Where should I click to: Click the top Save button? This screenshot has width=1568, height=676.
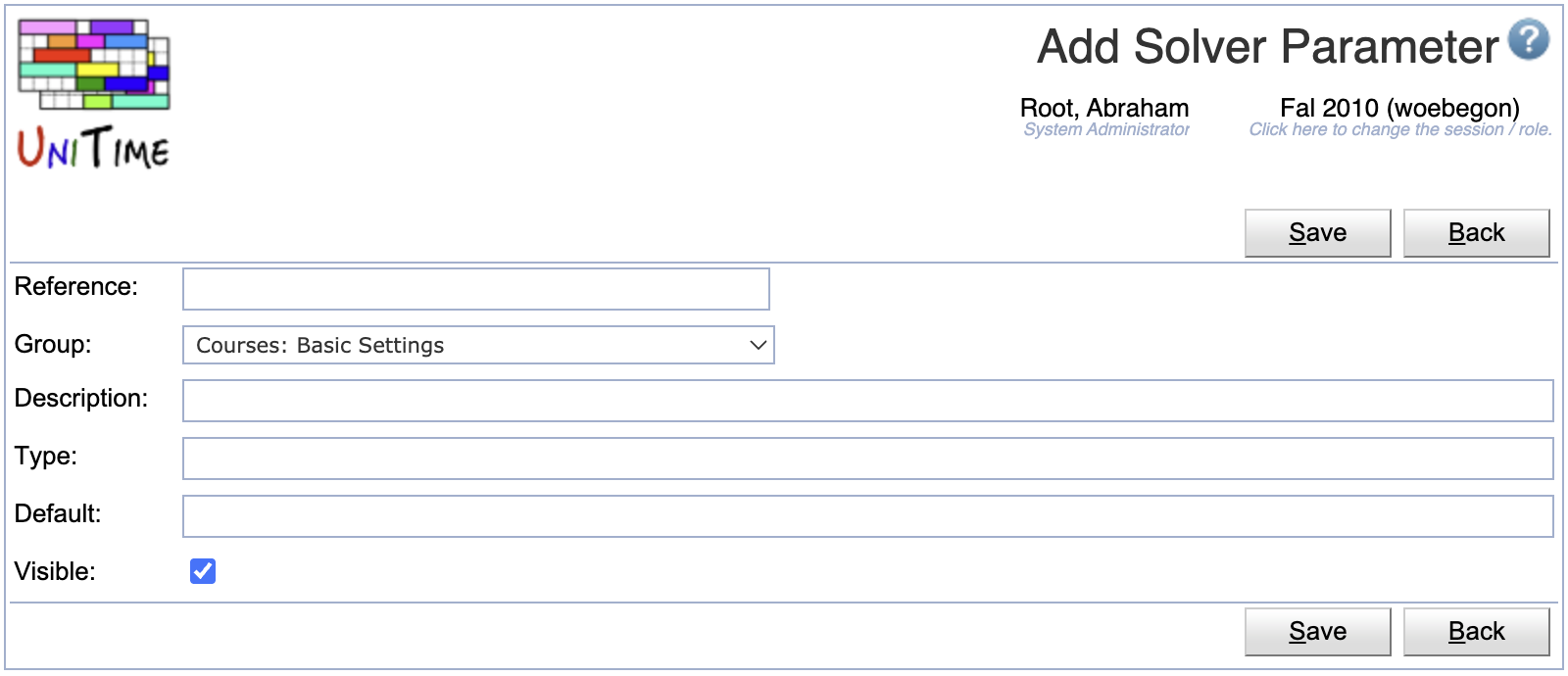click(x=1317, y=233)
